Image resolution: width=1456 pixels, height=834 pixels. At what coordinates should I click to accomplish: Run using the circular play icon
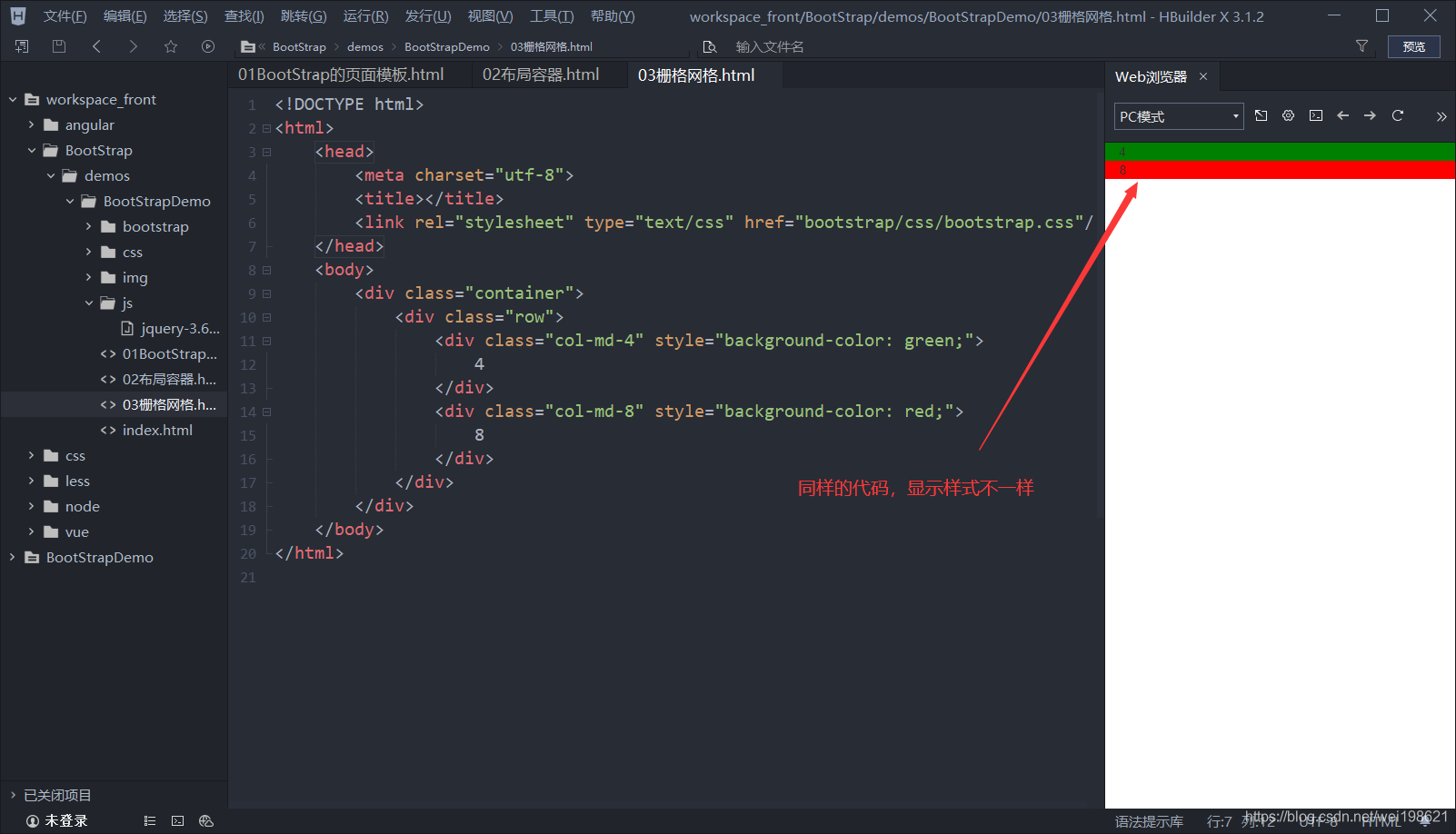click(208, 46)
